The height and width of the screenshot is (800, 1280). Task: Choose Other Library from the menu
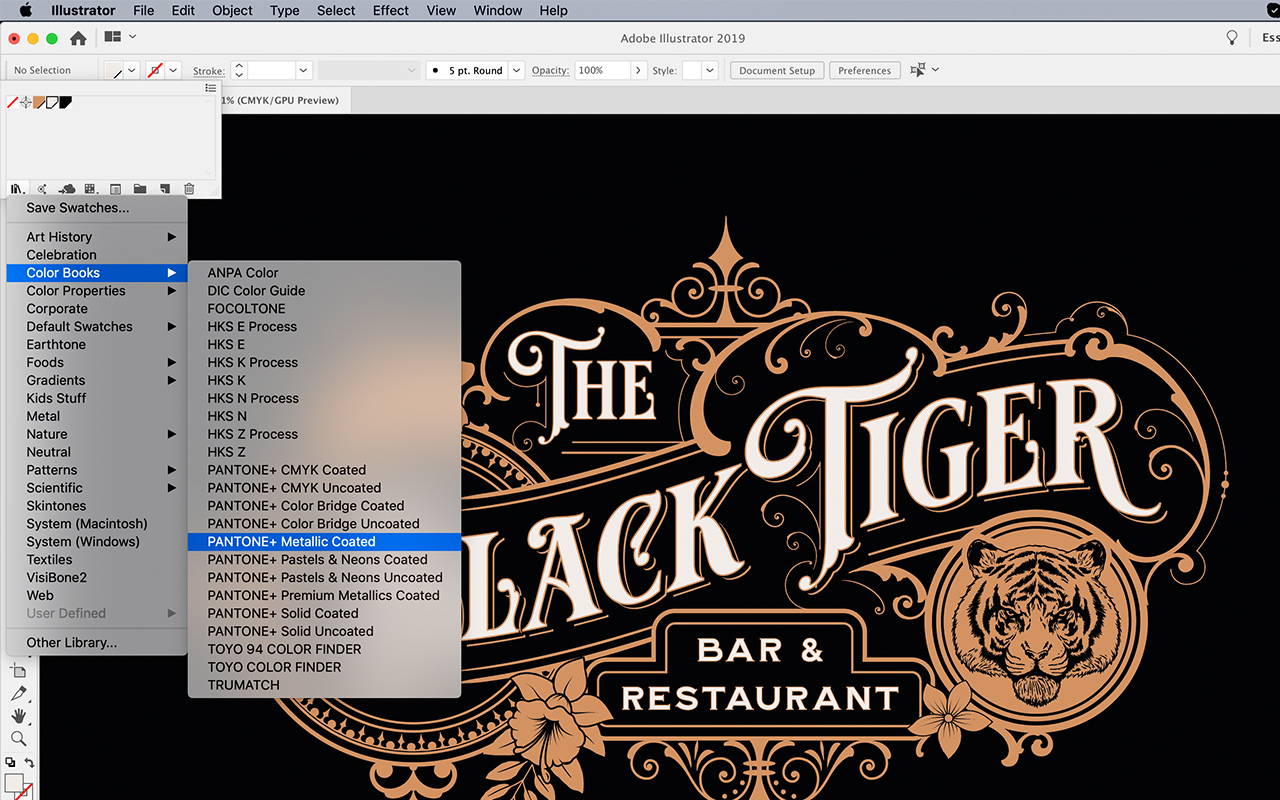click(96, 643)
